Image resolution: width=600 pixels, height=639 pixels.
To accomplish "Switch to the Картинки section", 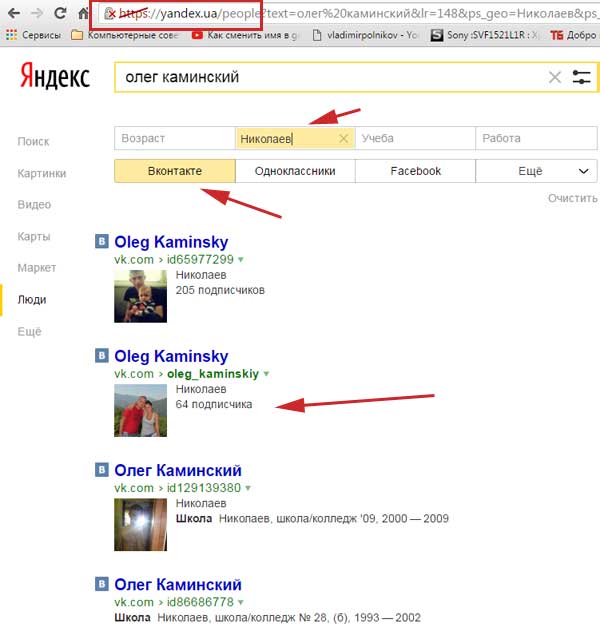I will (x=42, y=173).
